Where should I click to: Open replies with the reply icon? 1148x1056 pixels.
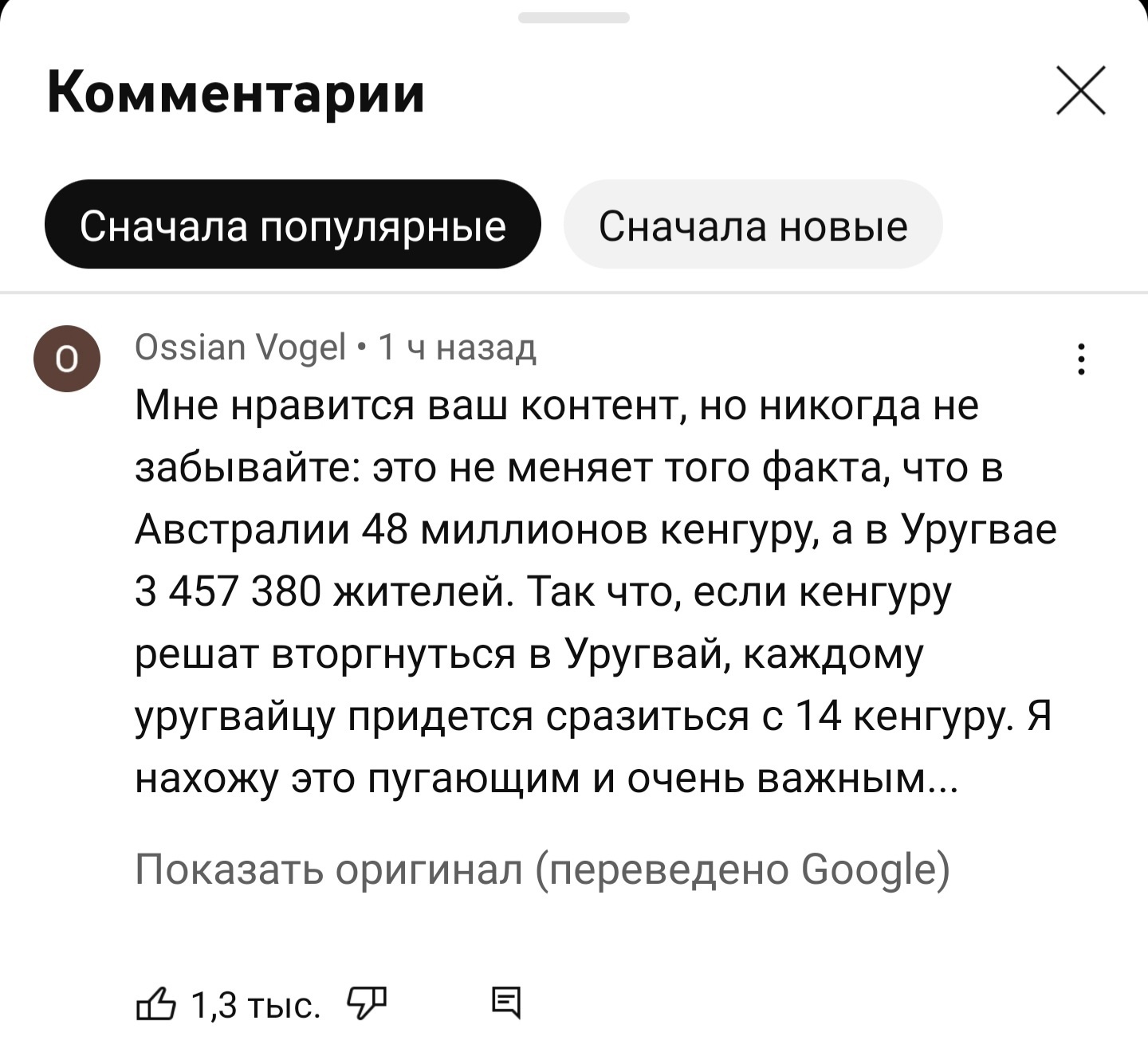tap(506, 1003)
